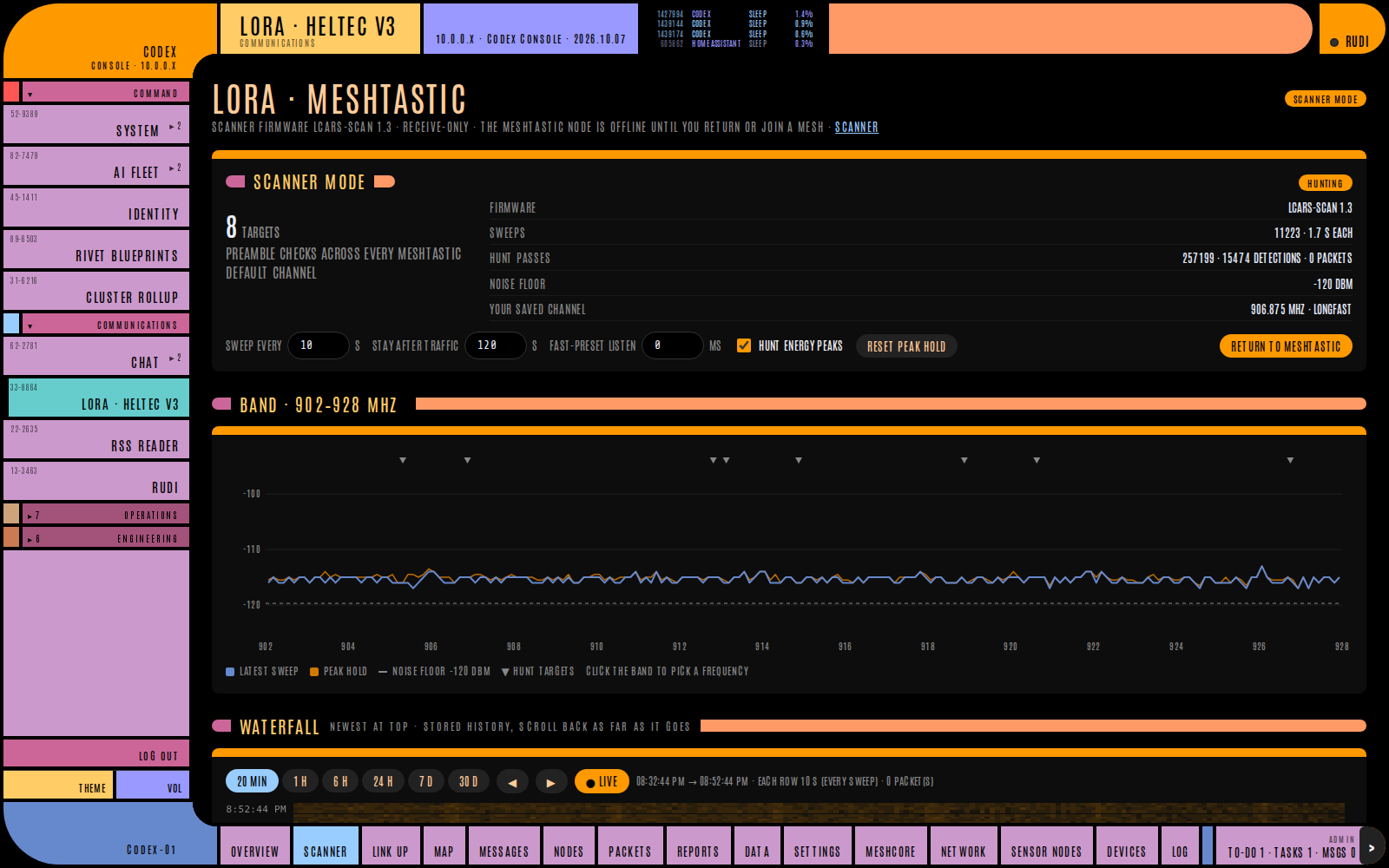
Task: Open the Theme button
Action: (58, 785)
